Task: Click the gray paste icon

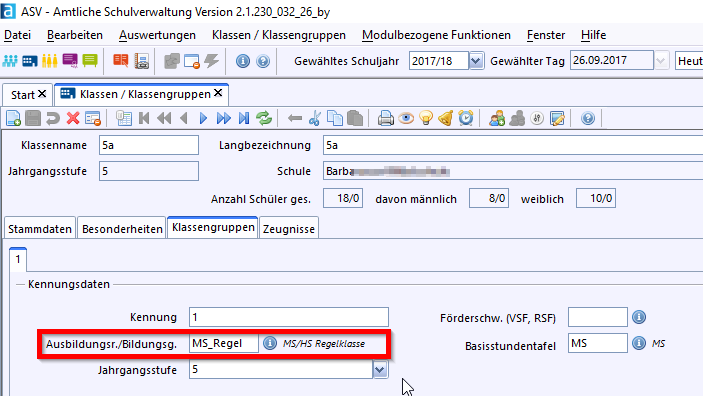Action: [355, 118]
